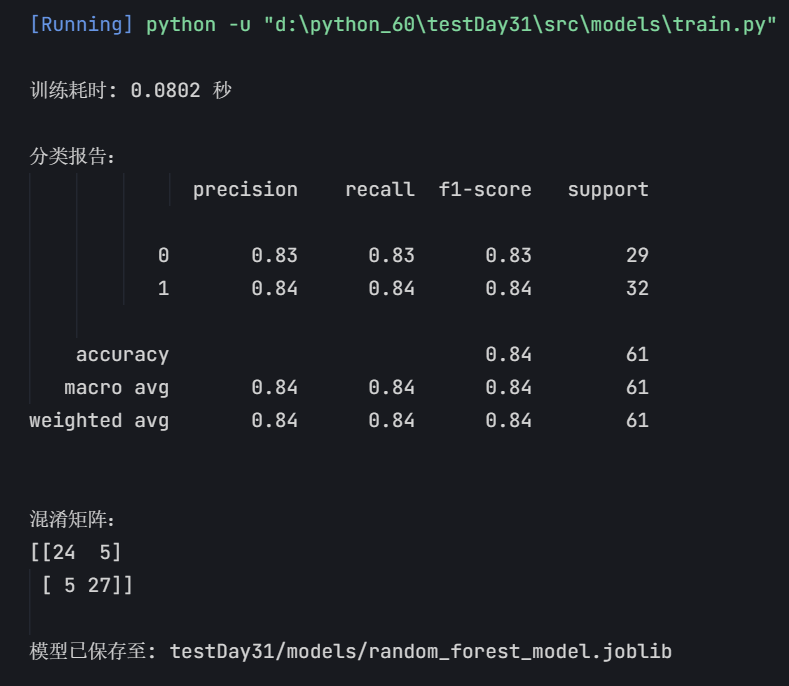Click the 'recall' column header
The image size is (789, 686).
pos(380,190)
